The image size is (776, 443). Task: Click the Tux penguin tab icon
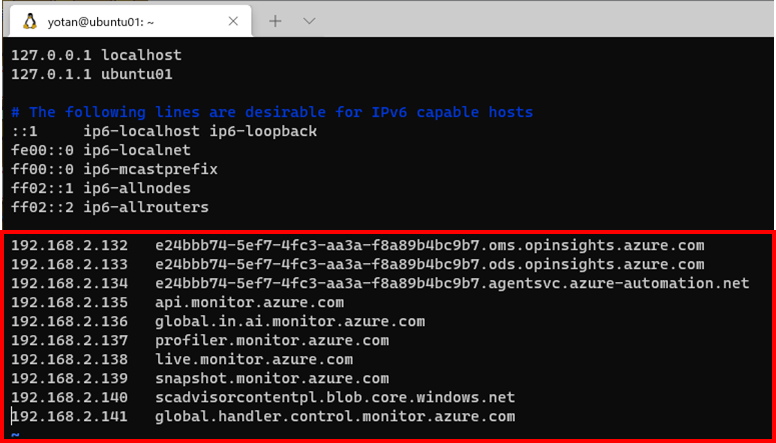pyautogui.click(x=30, y=21)
